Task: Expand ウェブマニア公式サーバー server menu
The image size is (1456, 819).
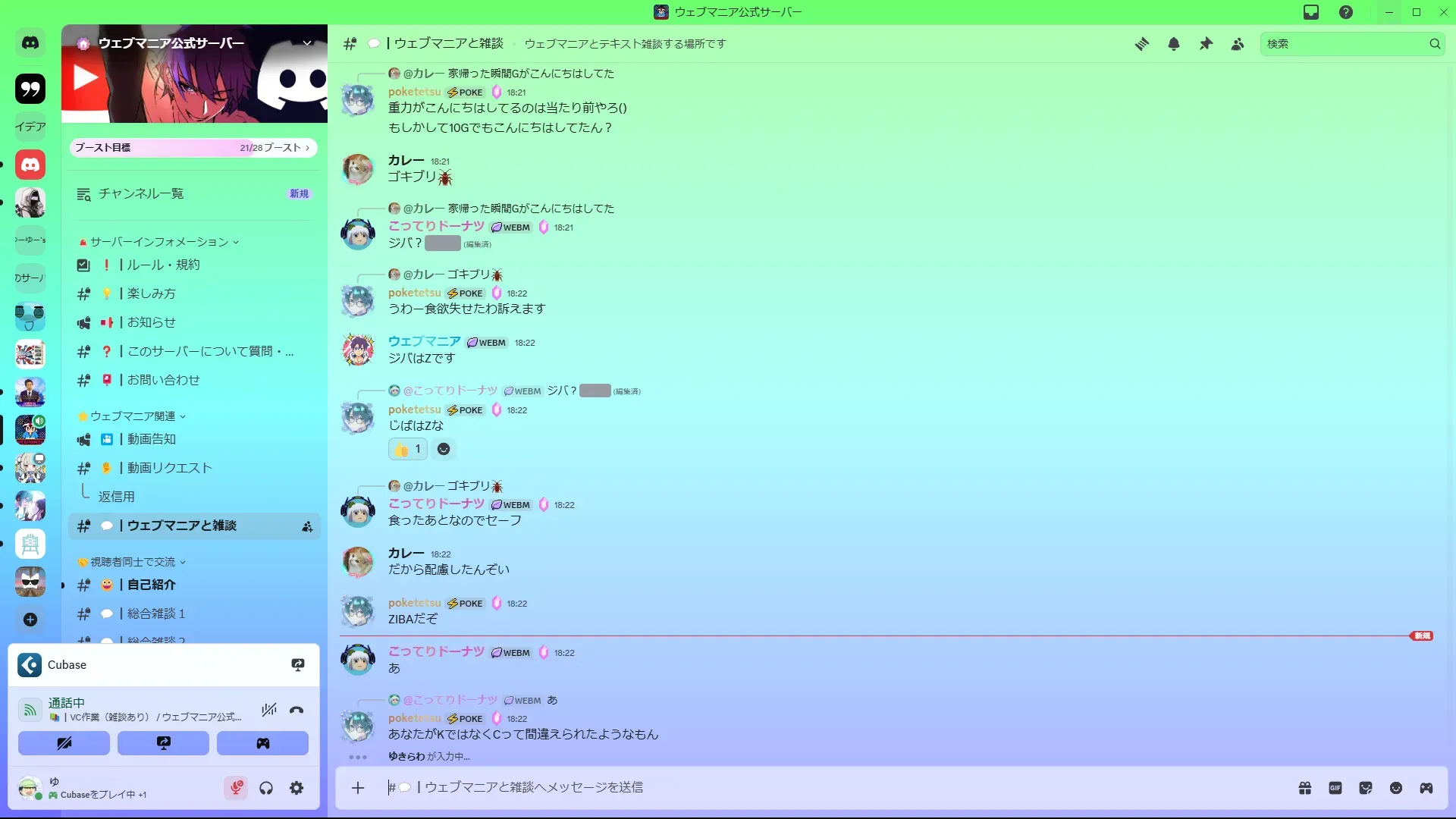Action: pyautogui.click(x=307, y=43)
